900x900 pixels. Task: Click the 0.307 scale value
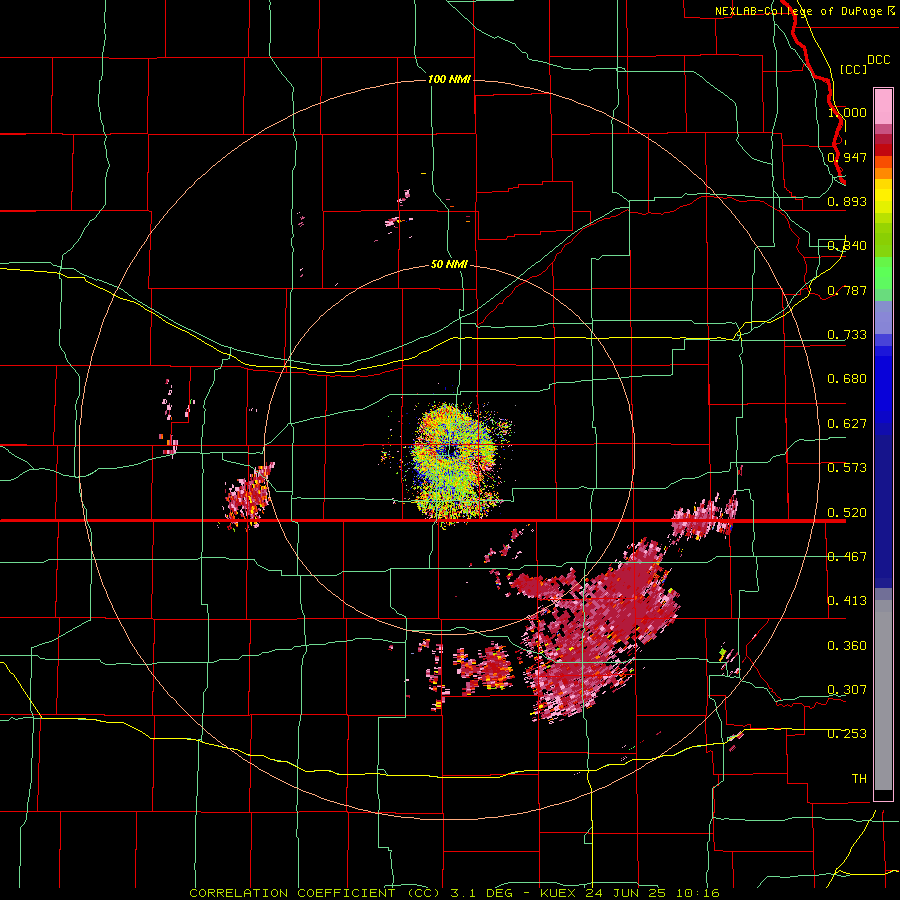point(847,690)
